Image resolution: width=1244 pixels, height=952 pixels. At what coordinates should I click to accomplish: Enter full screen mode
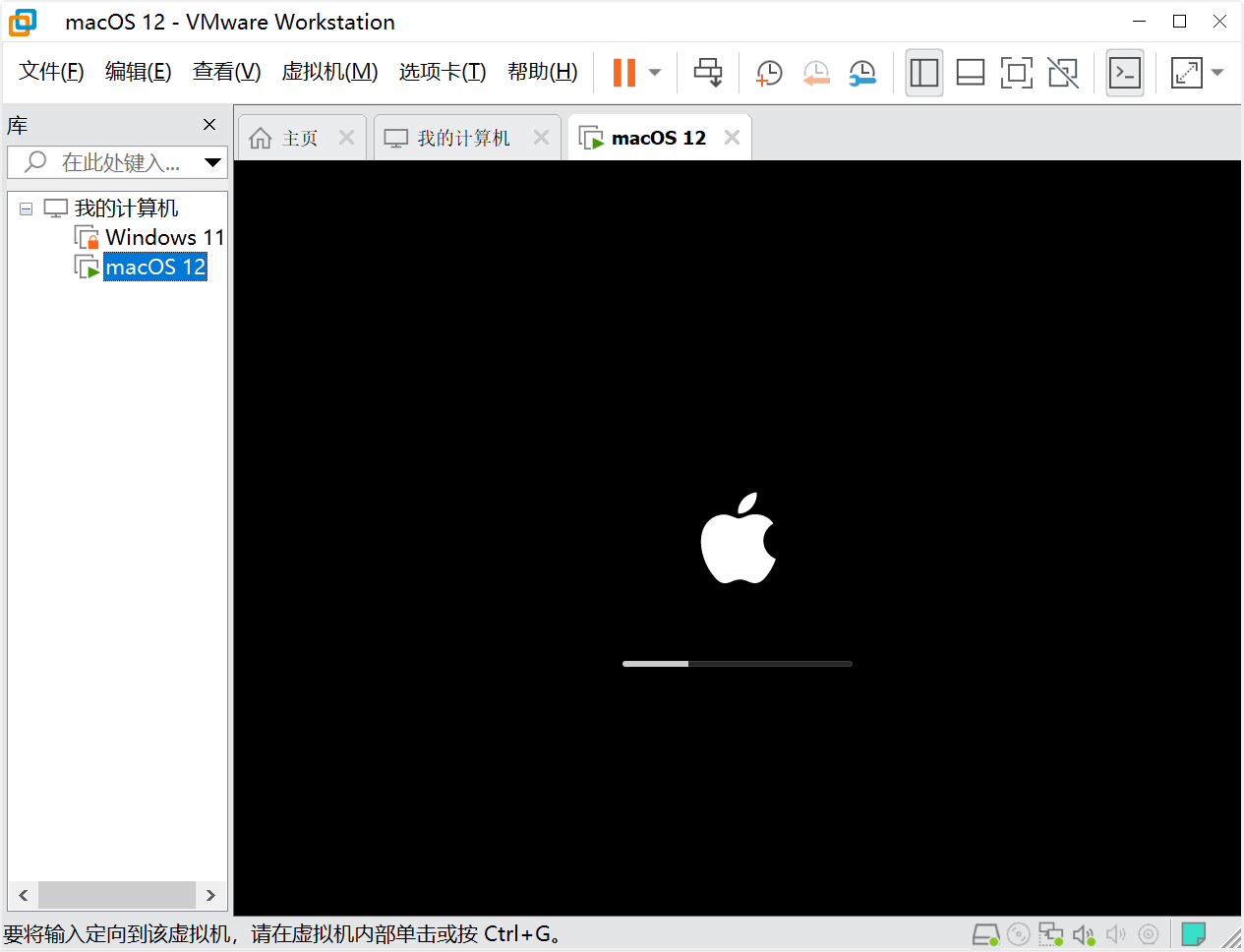tap(1017, 73)
